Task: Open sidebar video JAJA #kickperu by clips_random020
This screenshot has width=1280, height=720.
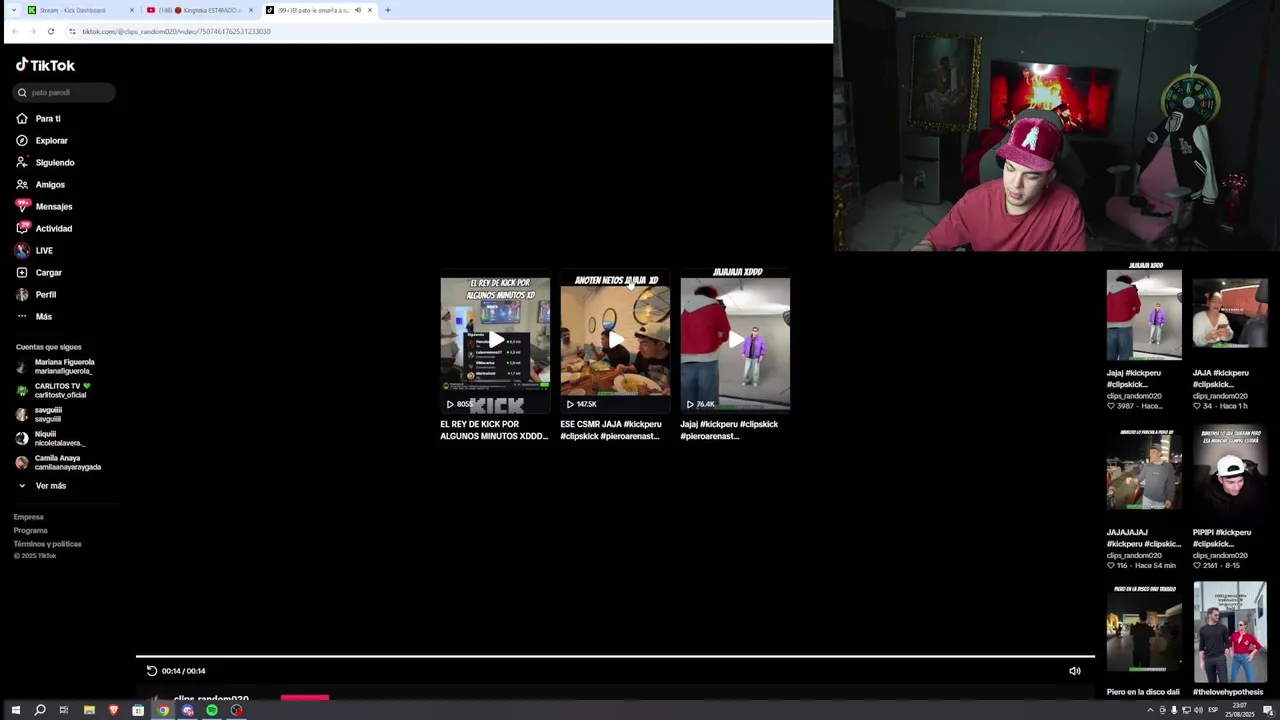Action: 1230,315
